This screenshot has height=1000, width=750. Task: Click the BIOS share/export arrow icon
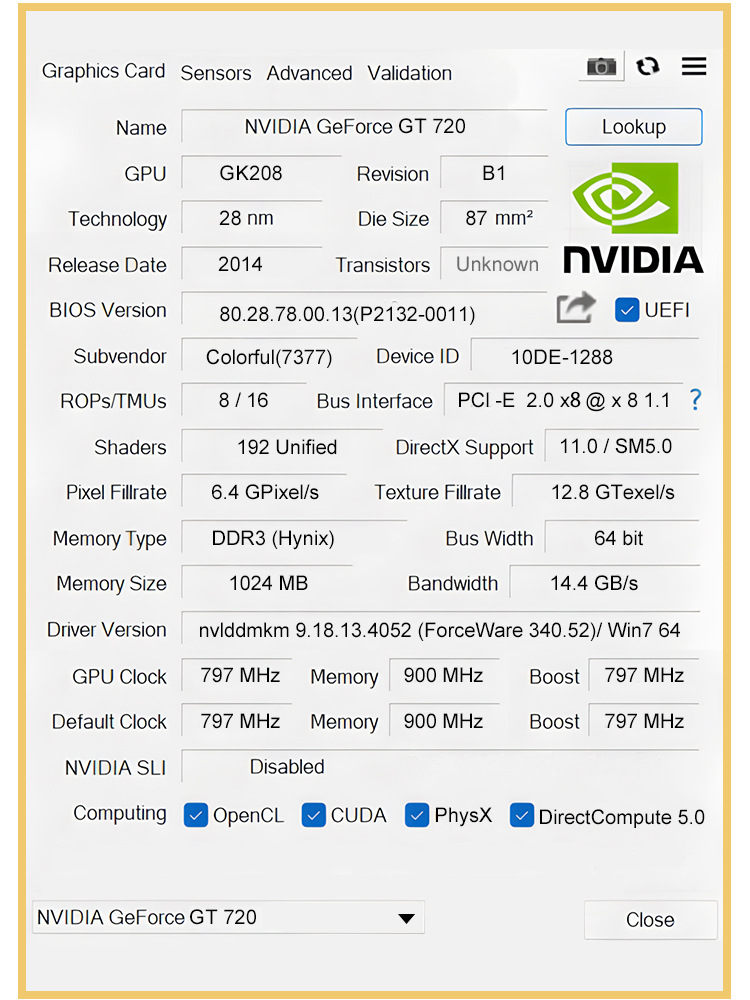pyautogui.click(x=576, y=309)
